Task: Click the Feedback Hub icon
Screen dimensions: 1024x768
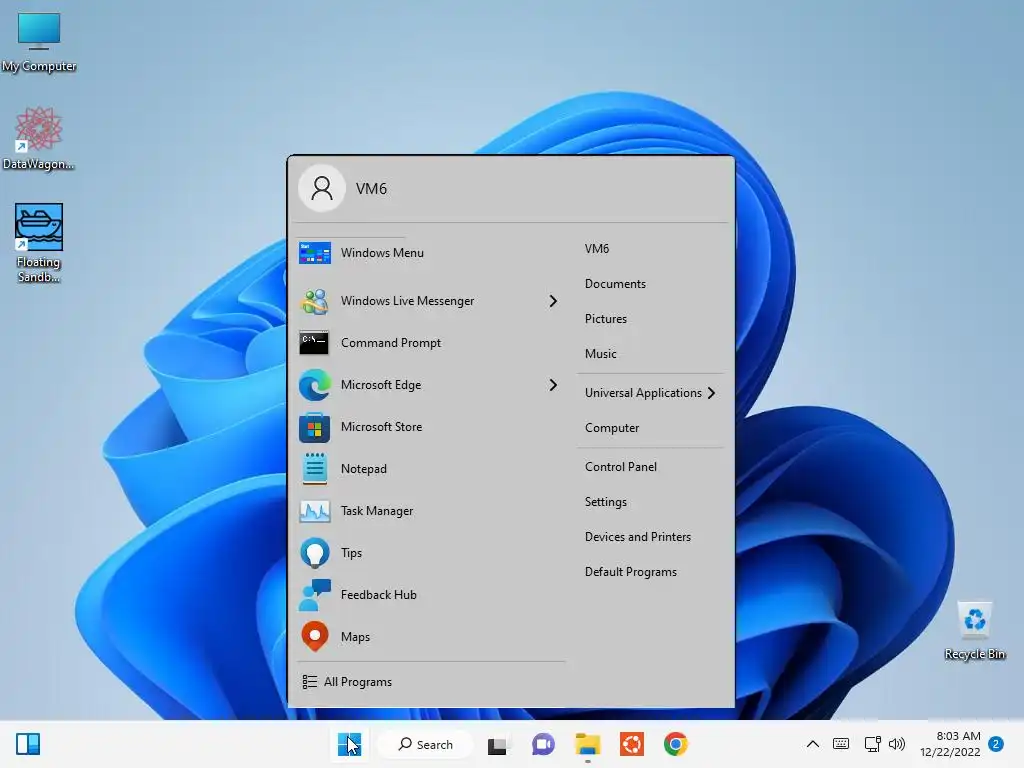Action: pos(314,594)
